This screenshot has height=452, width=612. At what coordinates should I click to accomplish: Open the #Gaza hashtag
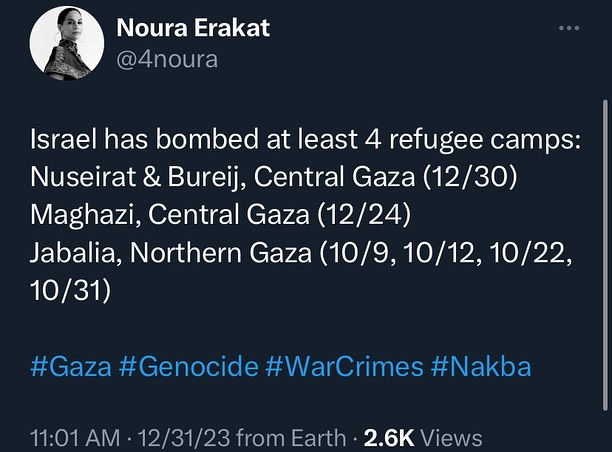coord(69,367)
